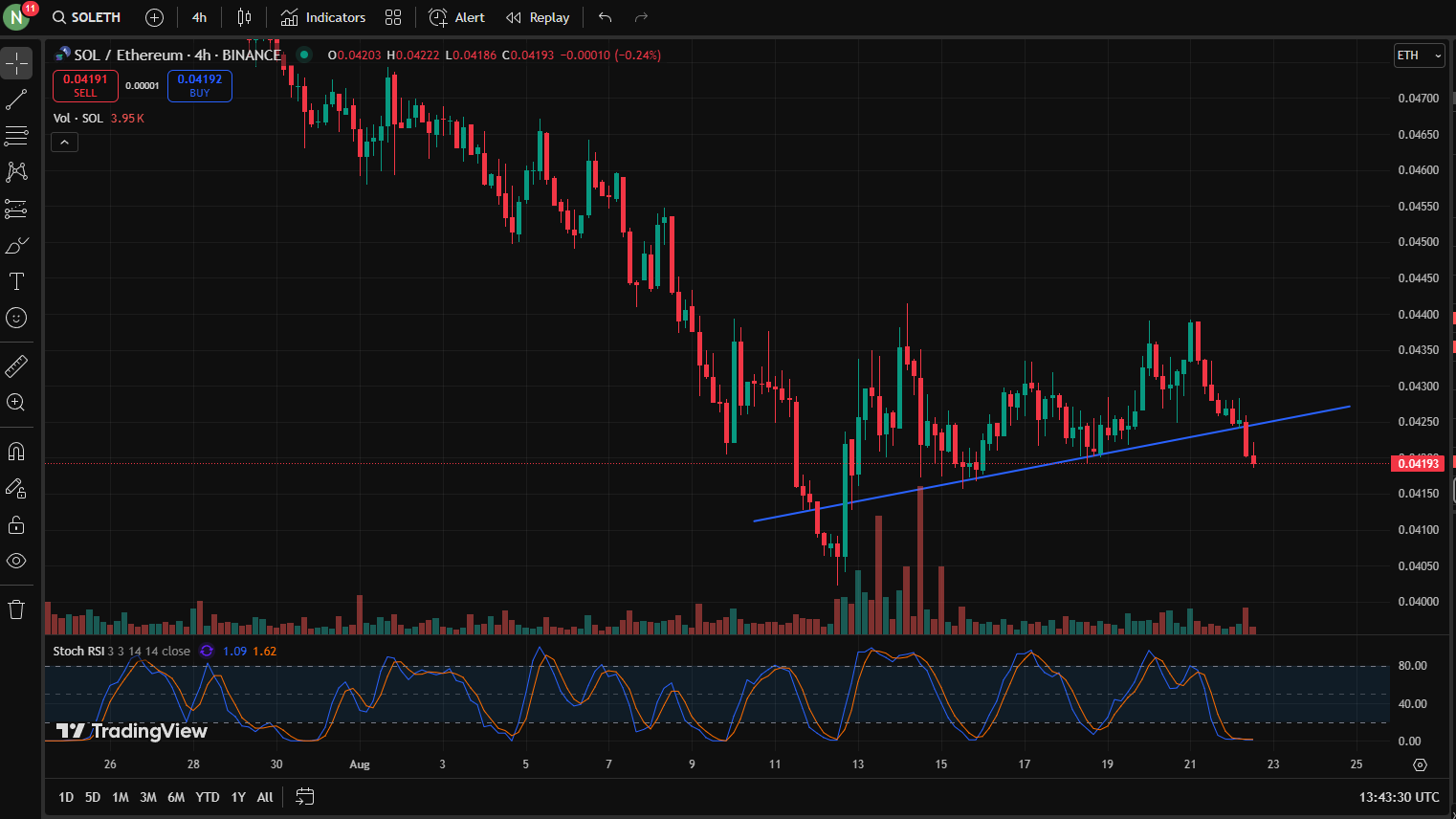This screenshot has width=1456, height=819.
Task: Open the Indicators dialog
Action: click(x=323, y=17)
